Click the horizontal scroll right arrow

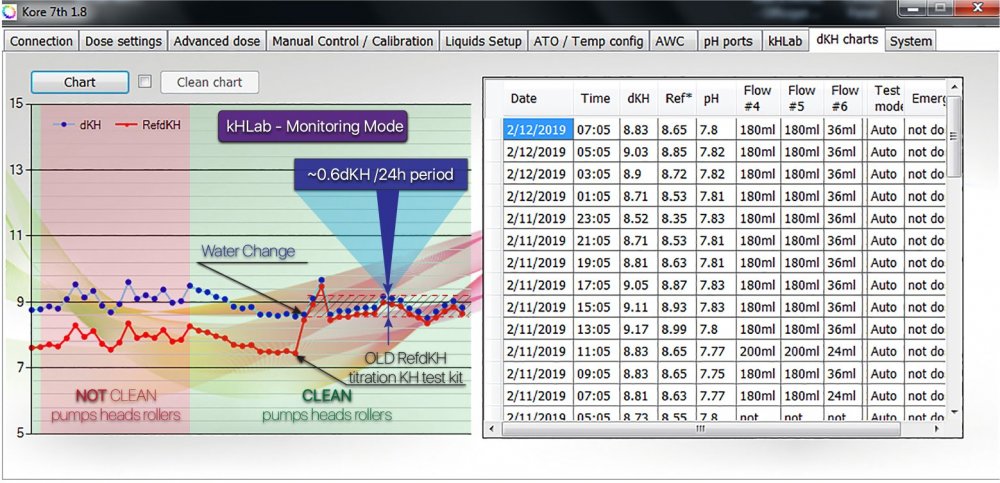[938, 428]
